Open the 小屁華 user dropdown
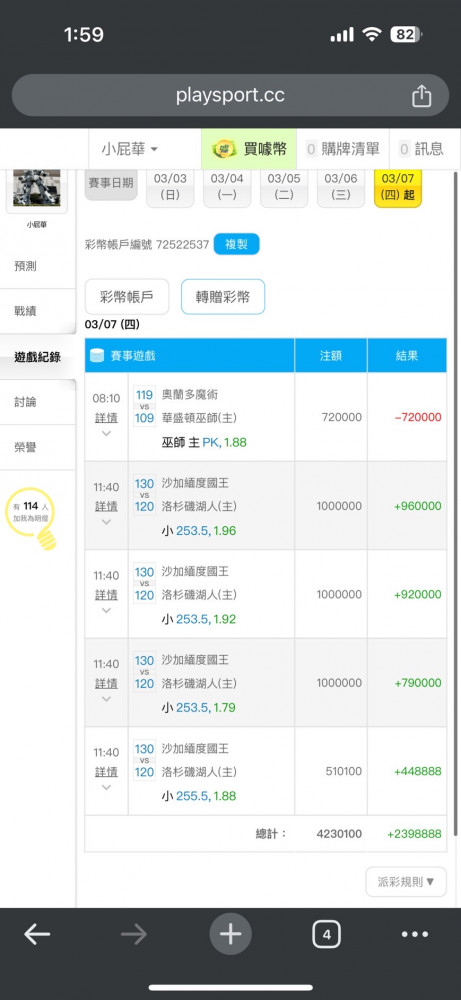Screen dimensions: 461x1000 click(129, 149)
